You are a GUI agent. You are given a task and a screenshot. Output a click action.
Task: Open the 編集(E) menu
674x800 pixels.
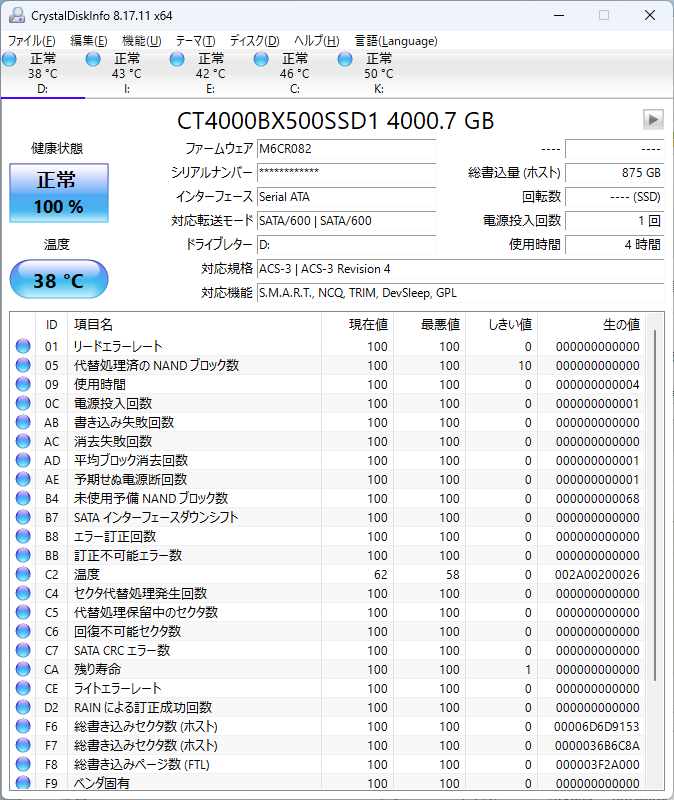[89, 41]
